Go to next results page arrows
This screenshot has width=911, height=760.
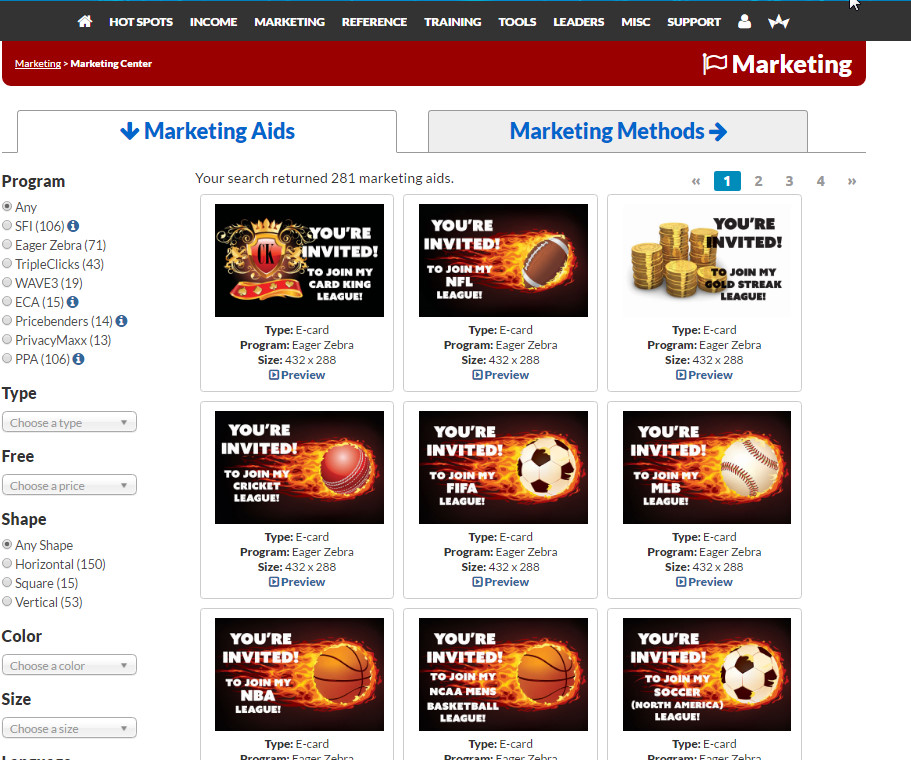(x=852, y=181)
